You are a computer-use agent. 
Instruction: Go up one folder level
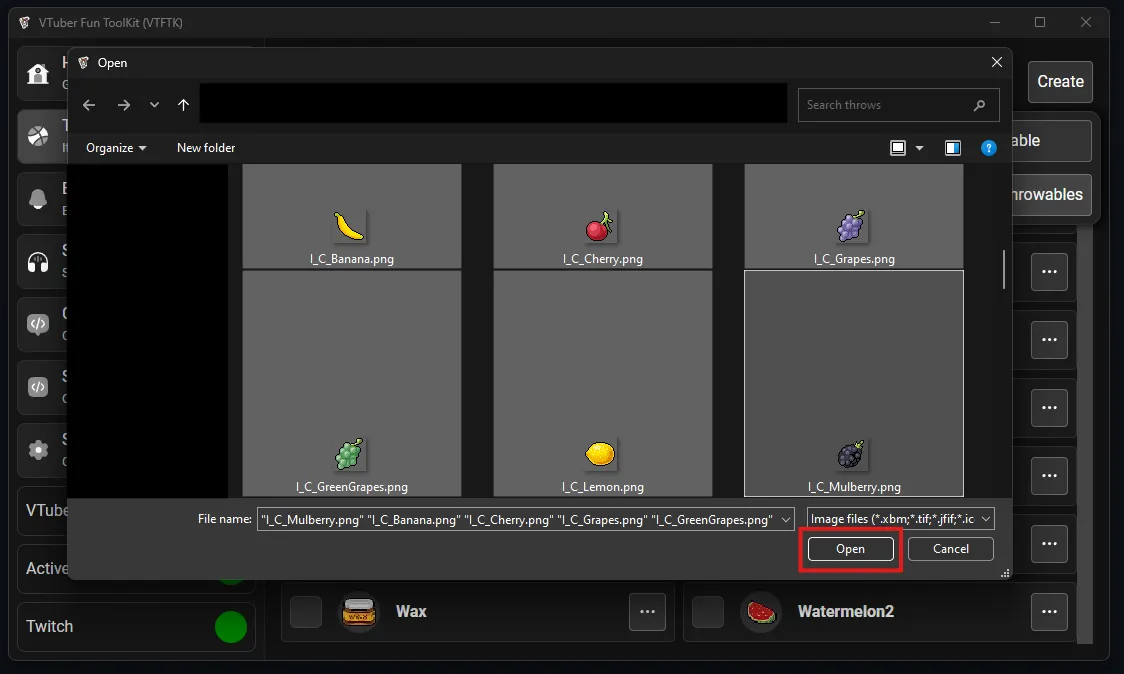pyautogui.click(x=183, y=105)
